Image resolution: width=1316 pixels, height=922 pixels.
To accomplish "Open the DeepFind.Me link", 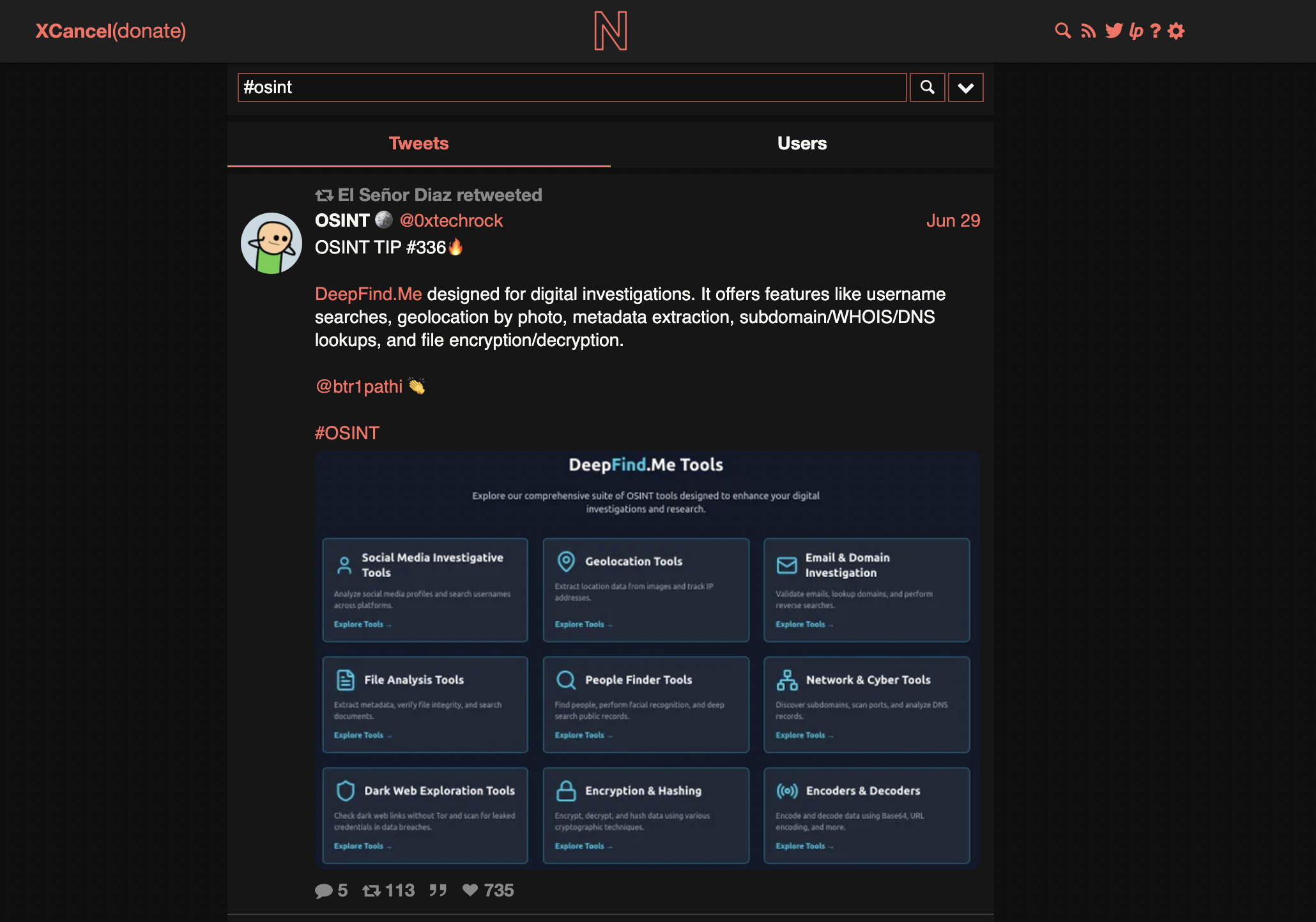I will (x=369, y=294).
